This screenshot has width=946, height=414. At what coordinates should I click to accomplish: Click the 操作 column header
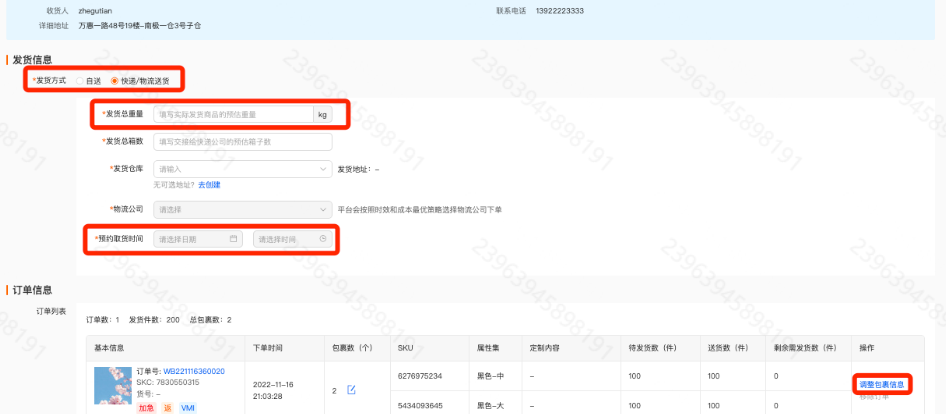pos(866,348)
